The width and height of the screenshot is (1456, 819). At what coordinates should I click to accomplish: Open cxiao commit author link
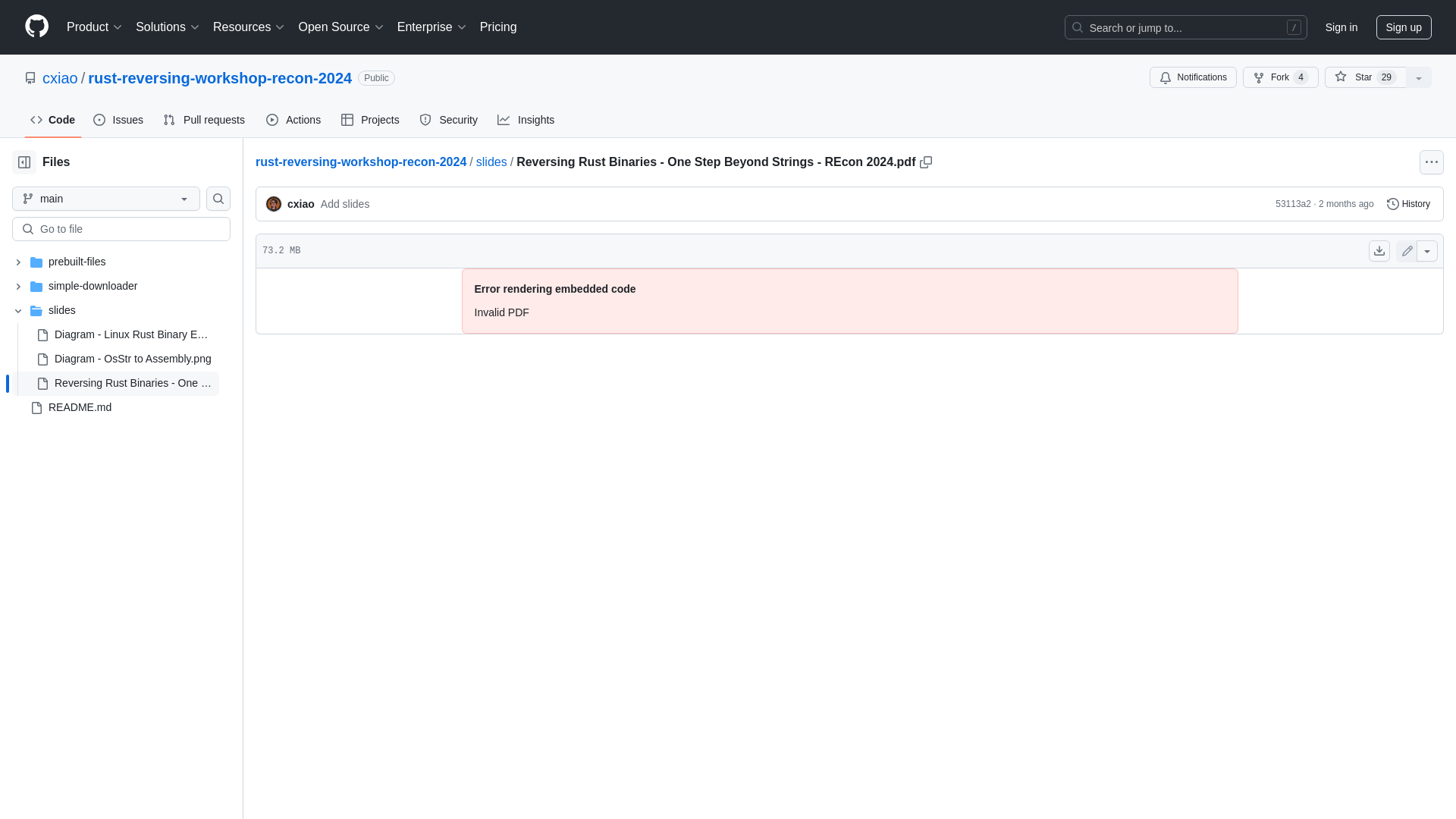pos(301,204)
